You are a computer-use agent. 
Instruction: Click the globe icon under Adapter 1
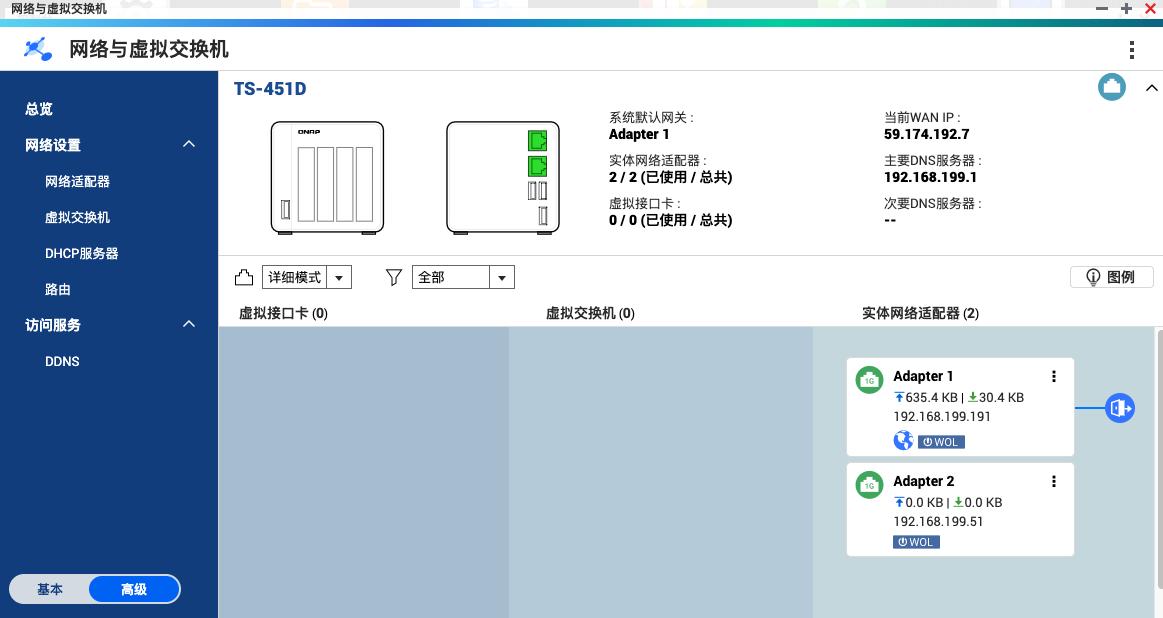[x=903, y=440]
